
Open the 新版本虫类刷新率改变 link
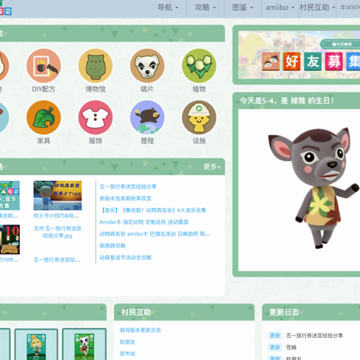(x=125, y=198)
